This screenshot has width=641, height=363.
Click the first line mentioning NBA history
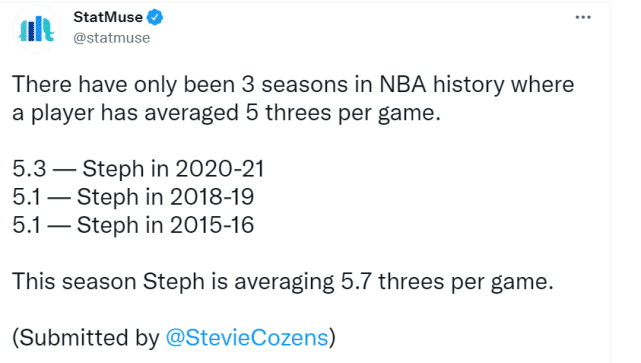[293, 85]
